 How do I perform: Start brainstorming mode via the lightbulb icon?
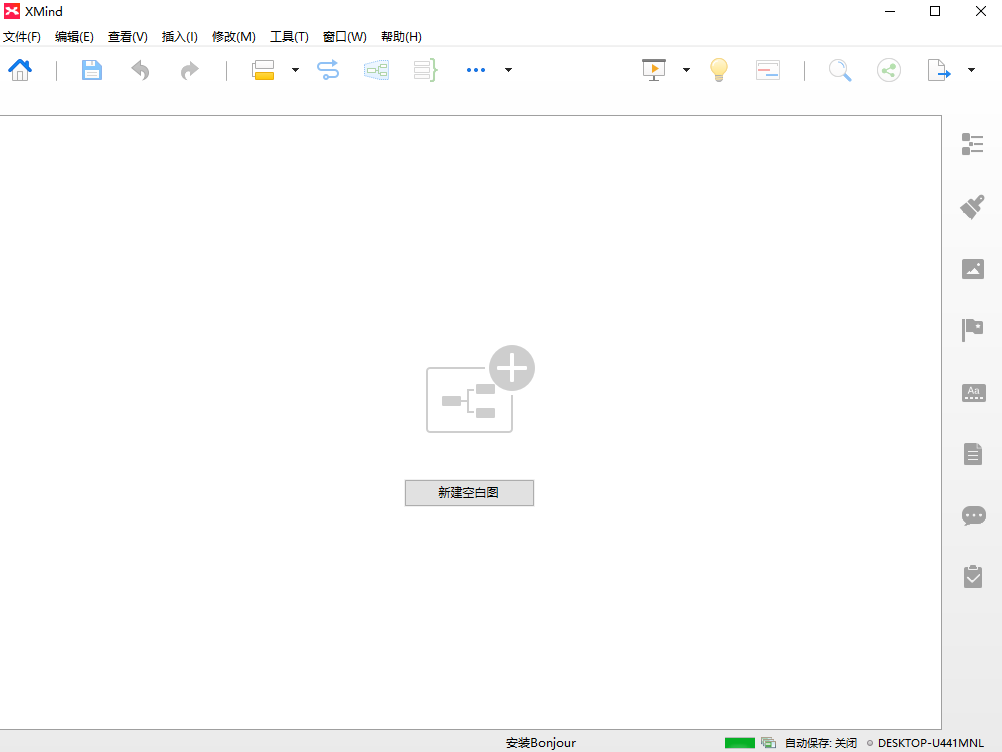pos(719,70)
